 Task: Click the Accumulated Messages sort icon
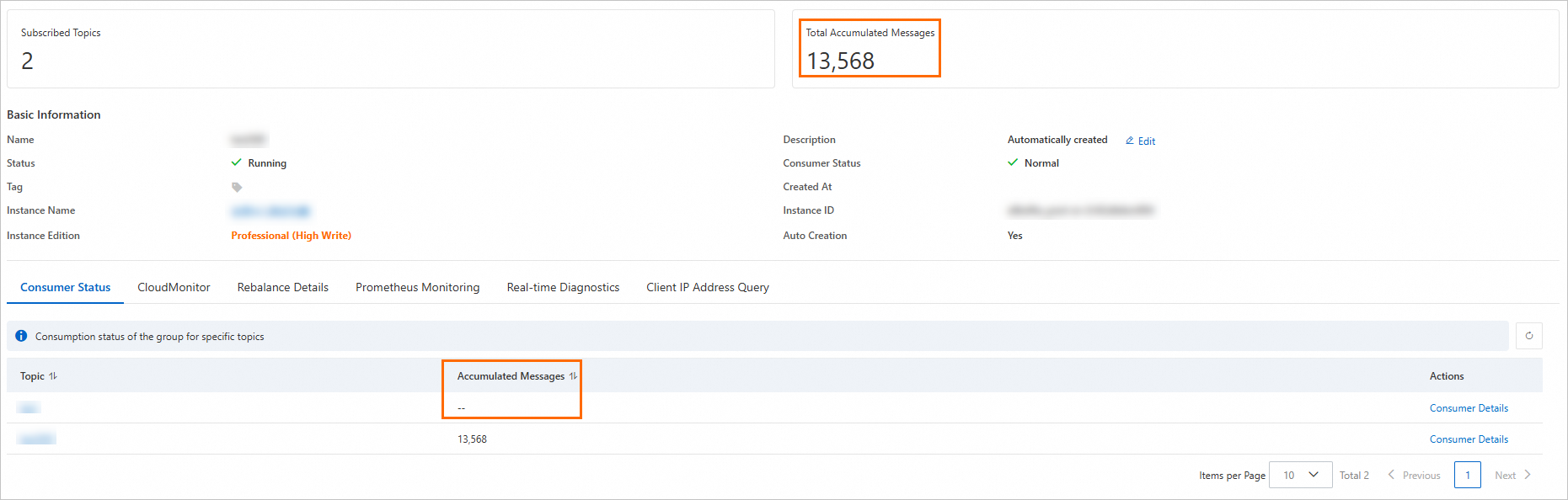(x=573, y=376)
